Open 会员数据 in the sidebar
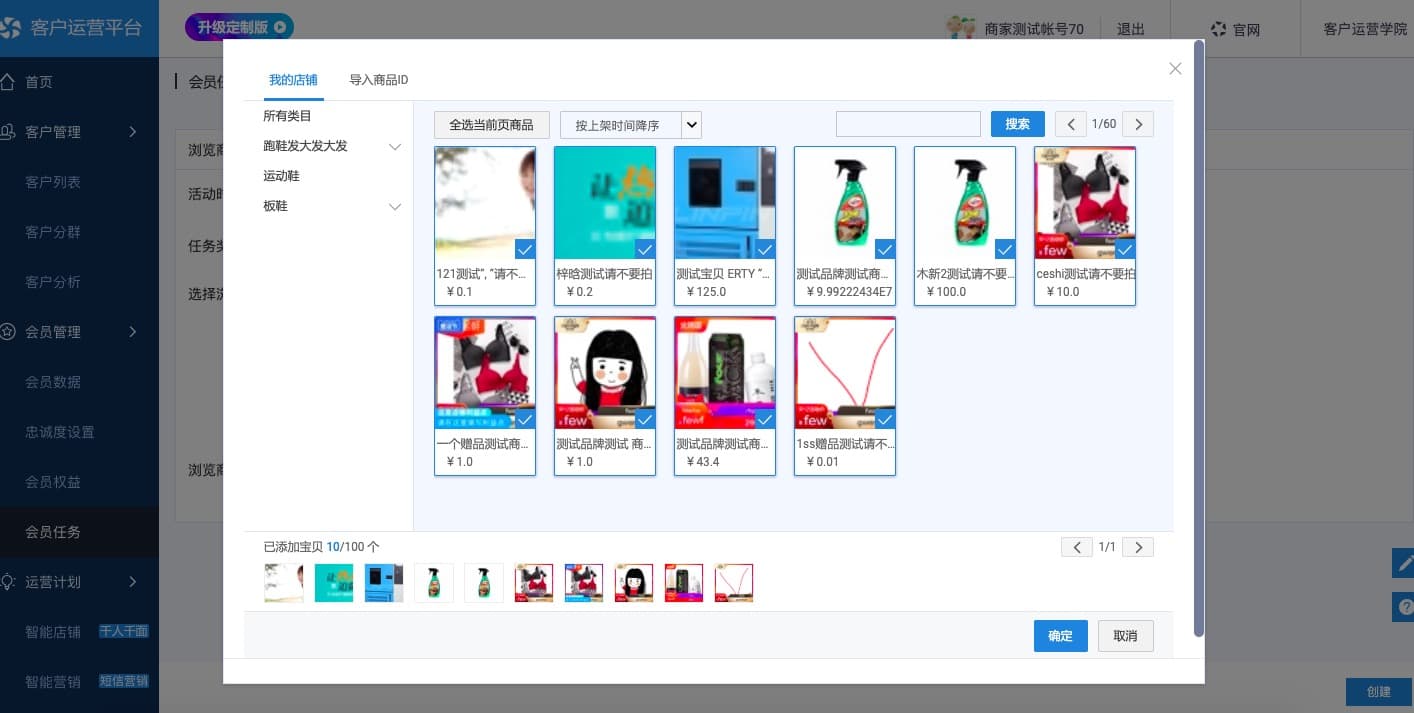1414x713 pixels. tap(53, 382)
